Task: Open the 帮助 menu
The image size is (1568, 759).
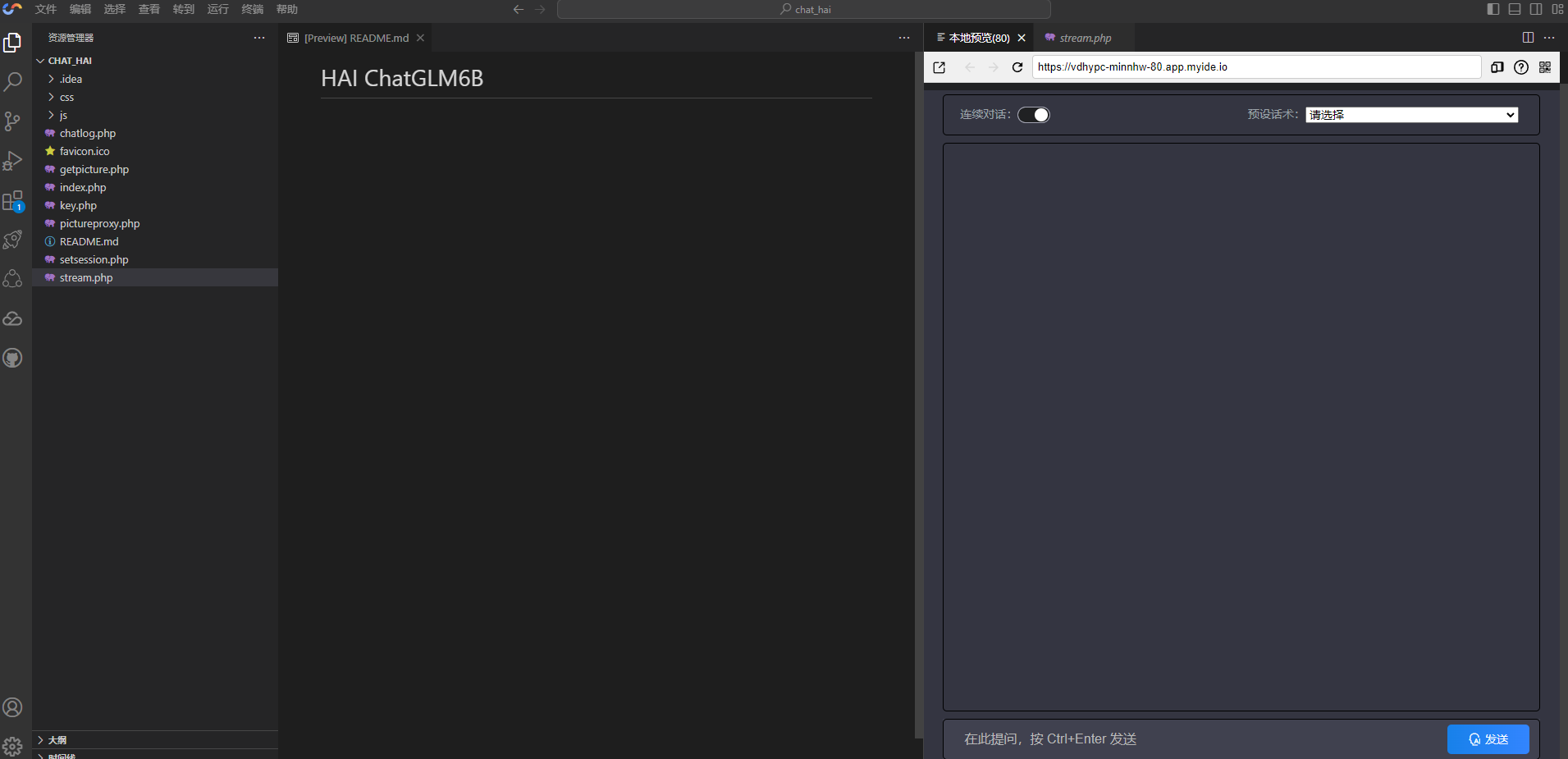Action: coord(287,9)
